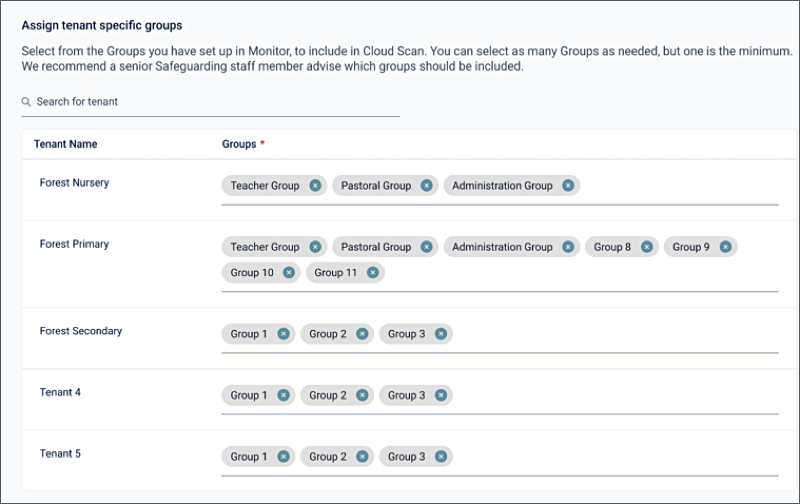Click Administration Group label in Forest Nursery
Screen dimensions: 800x504
pyautogui.click(x=502, y=186)
